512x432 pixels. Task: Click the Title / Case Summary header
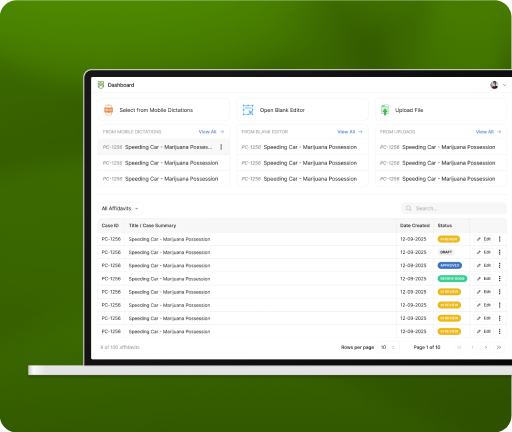coord(152,226)
